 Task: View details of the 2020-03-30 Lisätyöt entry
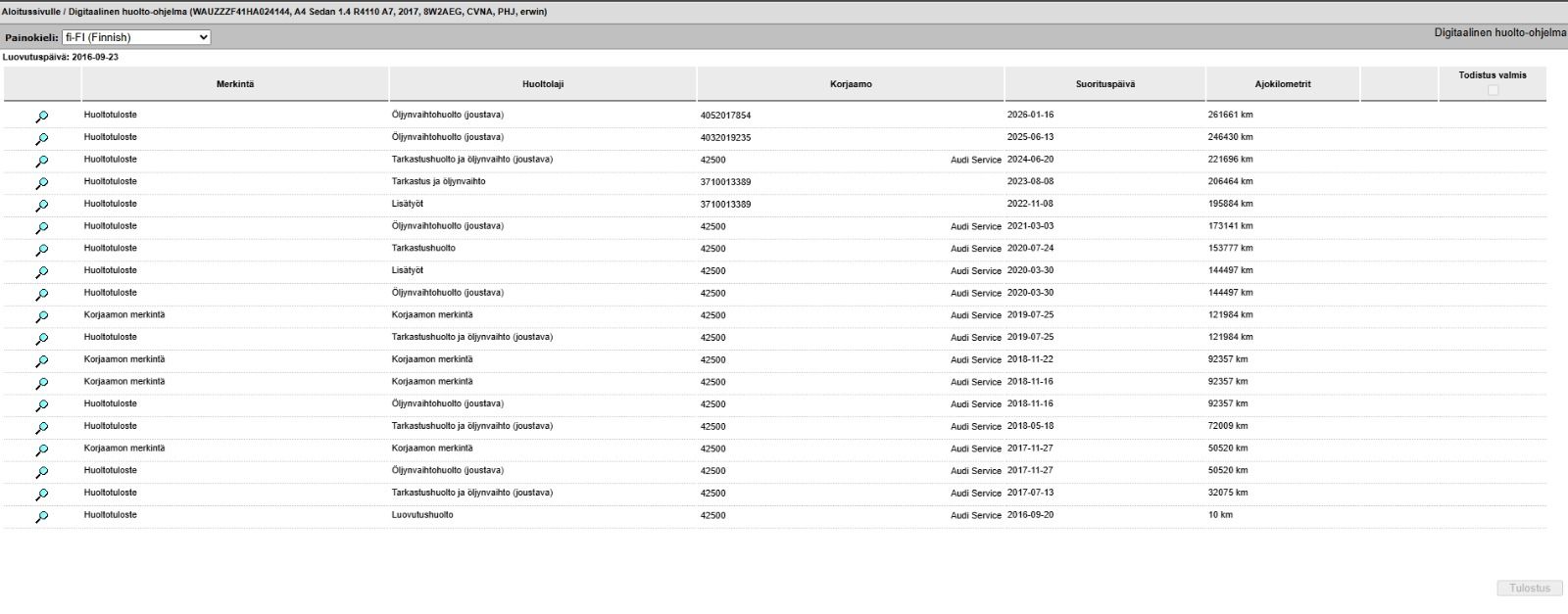pyautogui.click(x=42, y=272)
